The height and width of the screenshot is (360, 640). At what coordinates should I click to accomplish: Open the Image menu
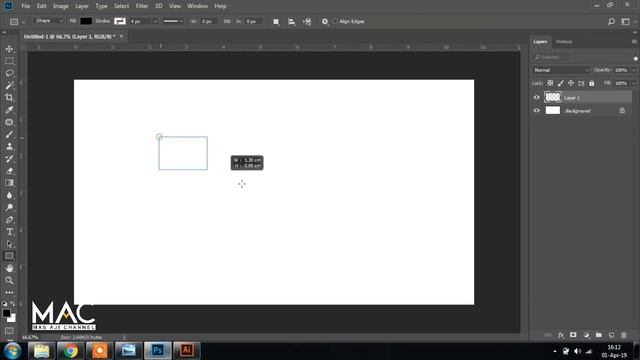tap(61, 6)
